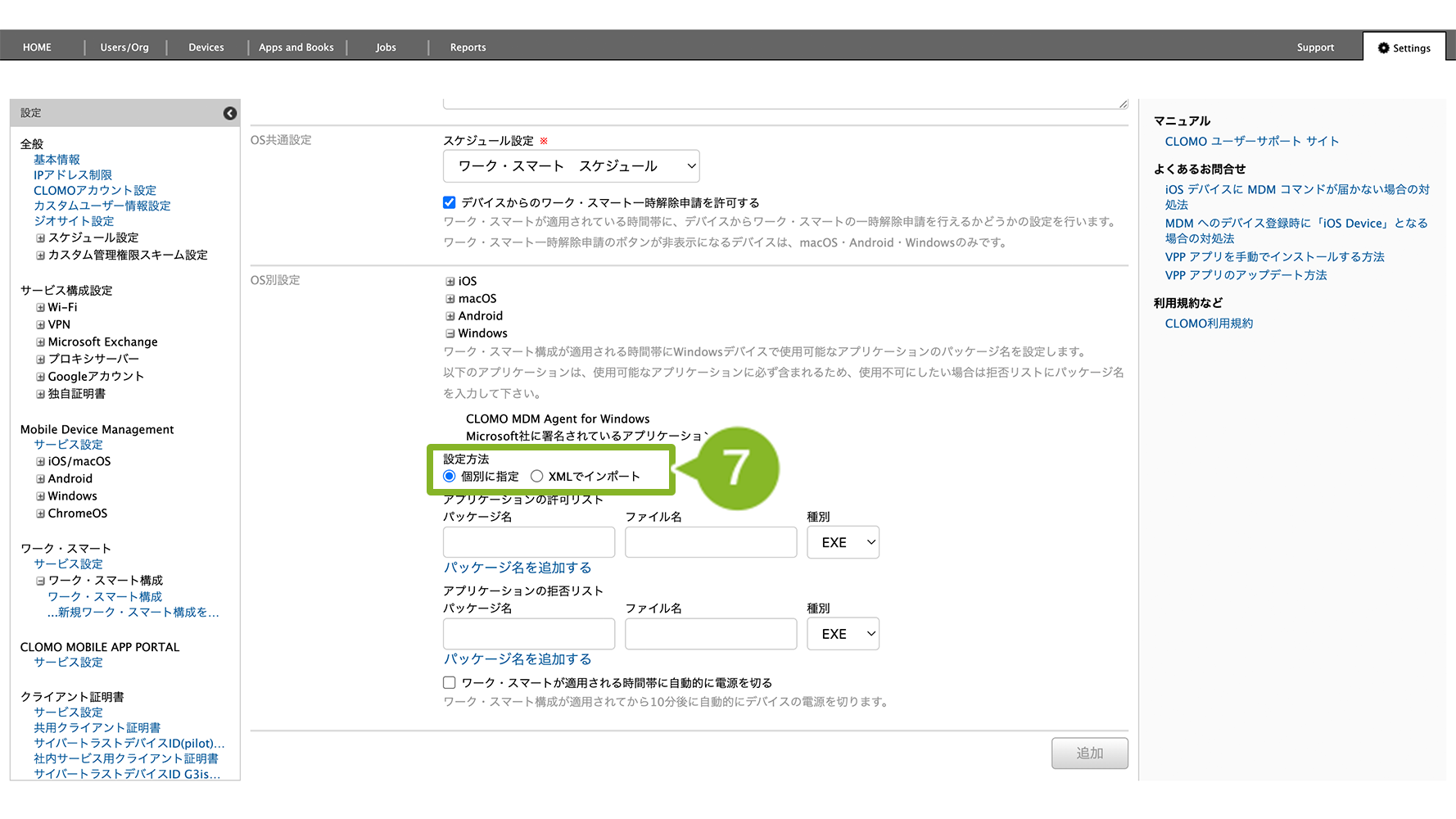Open Settings via the gear icon
This screenshot has height=819, width=1456.
(x=1384, y=48)
